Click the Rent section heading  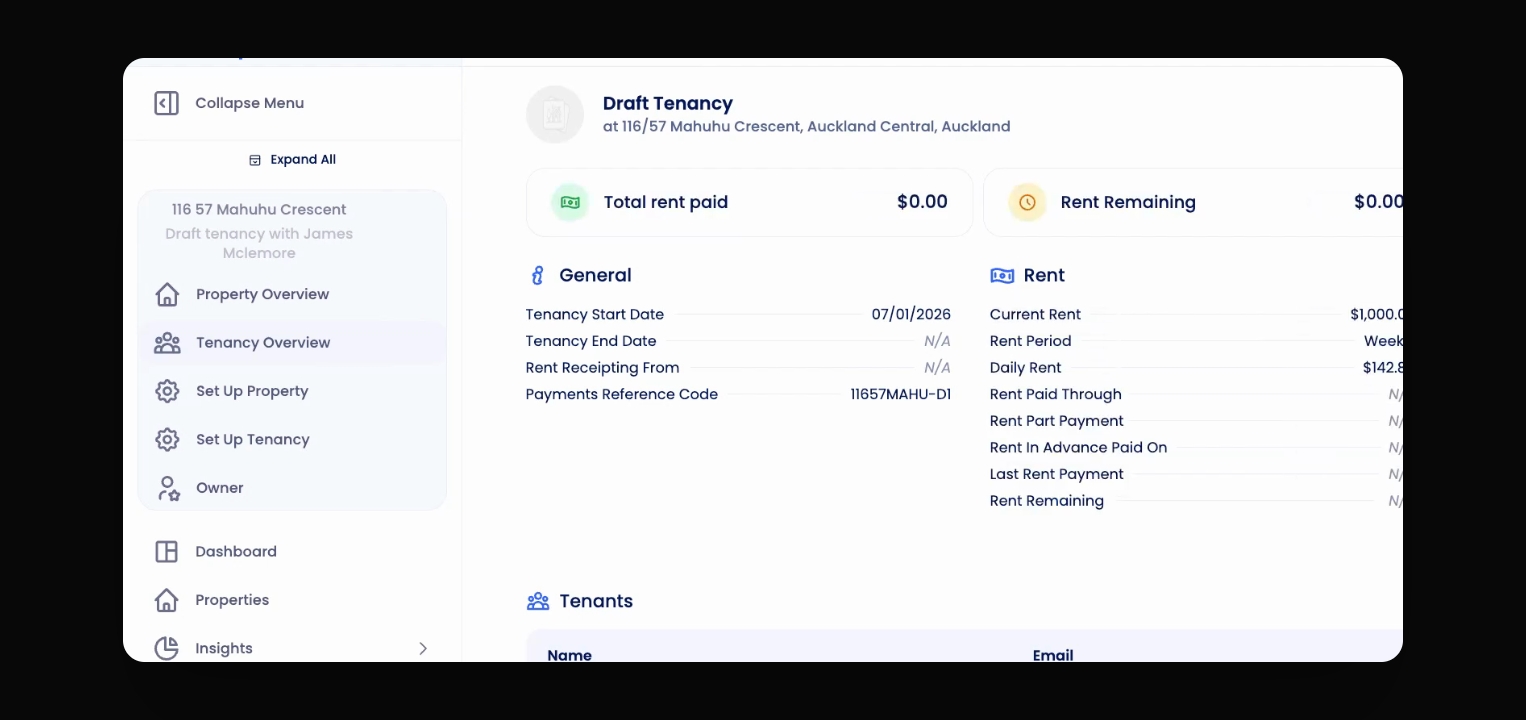(1044, 276)
